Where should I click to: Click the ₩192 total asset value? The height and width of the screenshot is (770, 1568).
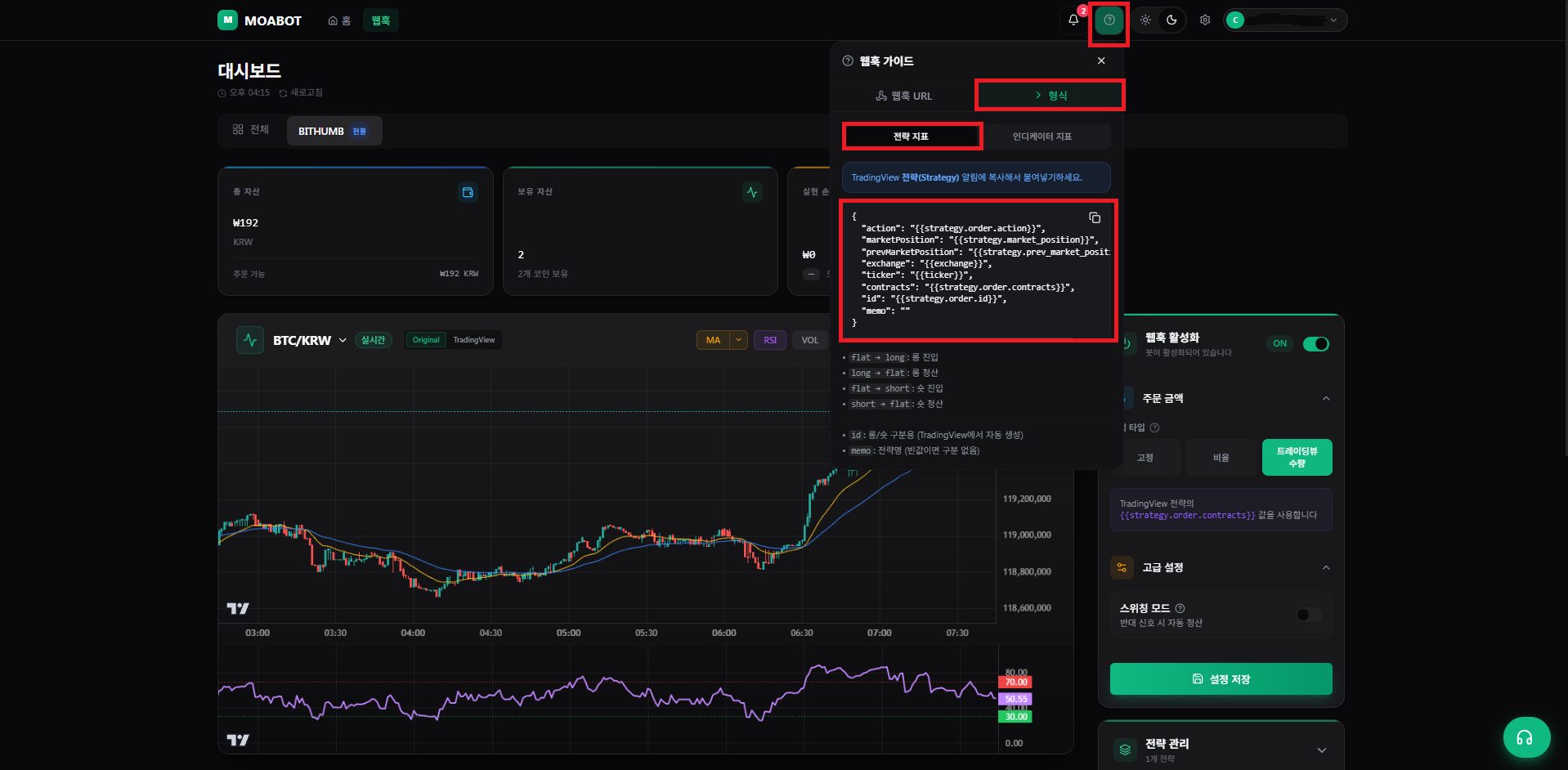point(245,222)
